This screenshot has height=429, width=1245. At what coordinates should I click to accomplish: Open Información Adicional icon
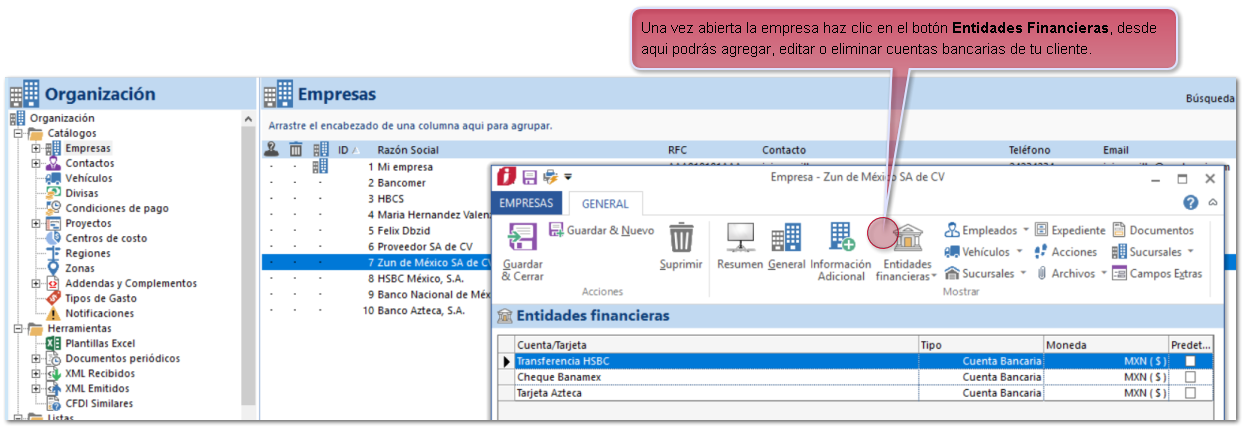[841, 237]
